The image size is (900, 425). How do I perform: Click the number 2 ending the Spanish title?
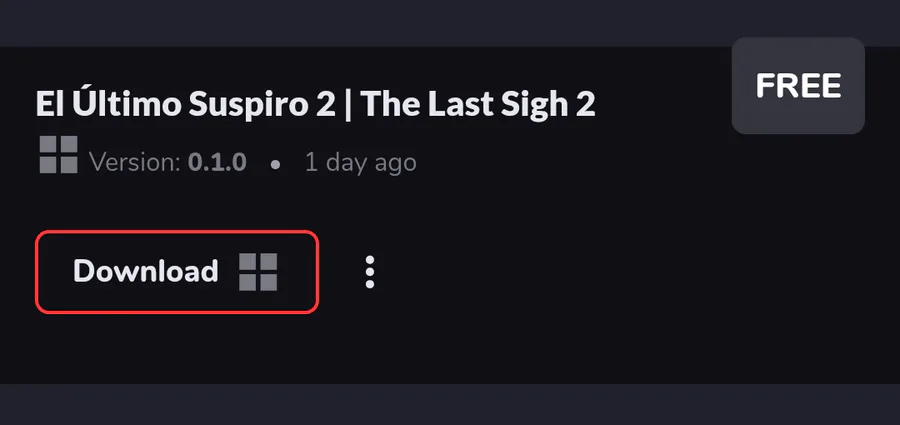click(329, 105)
